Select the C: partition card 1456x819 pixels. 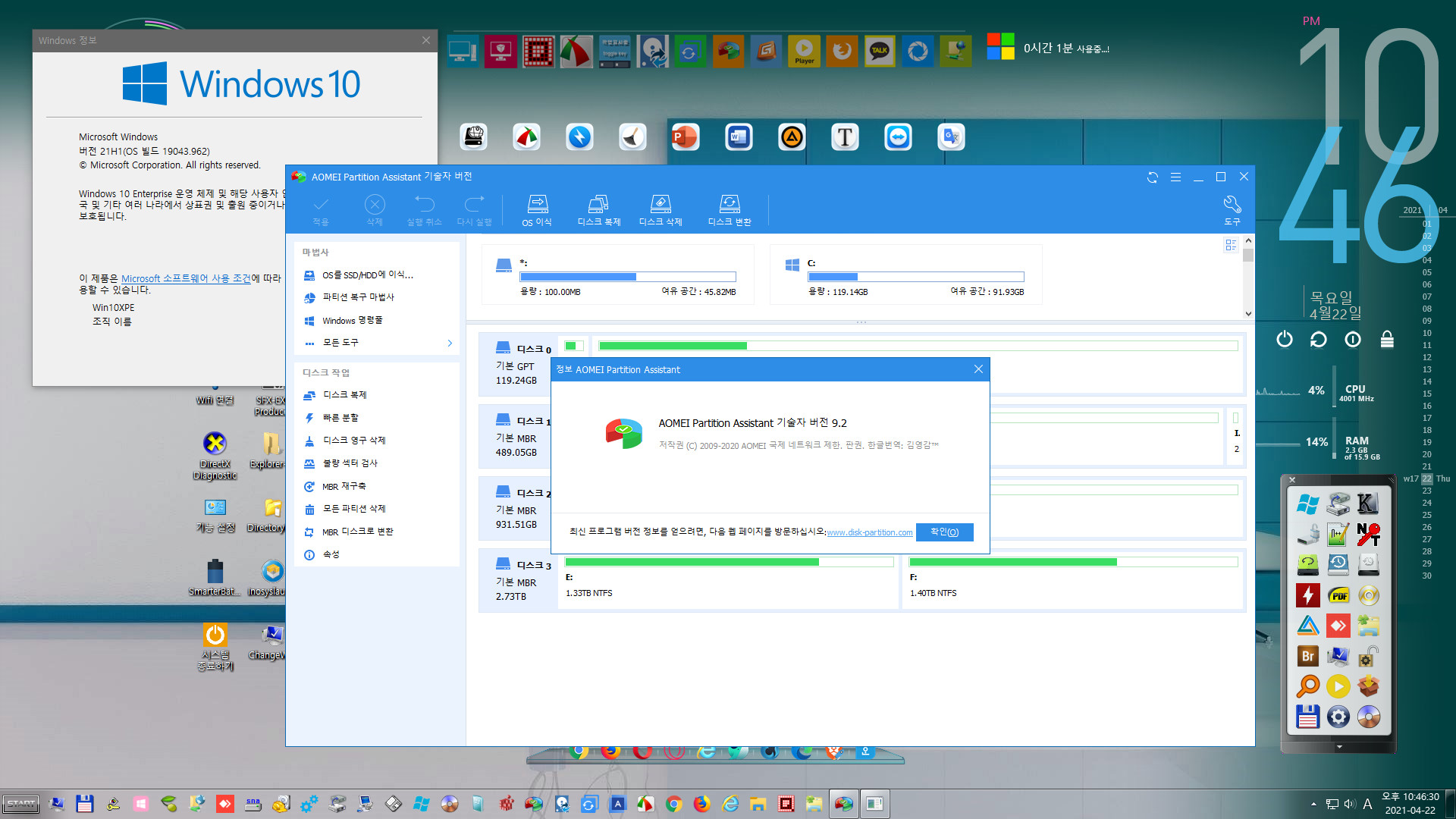pyautogui.click(x=905, y=275)
